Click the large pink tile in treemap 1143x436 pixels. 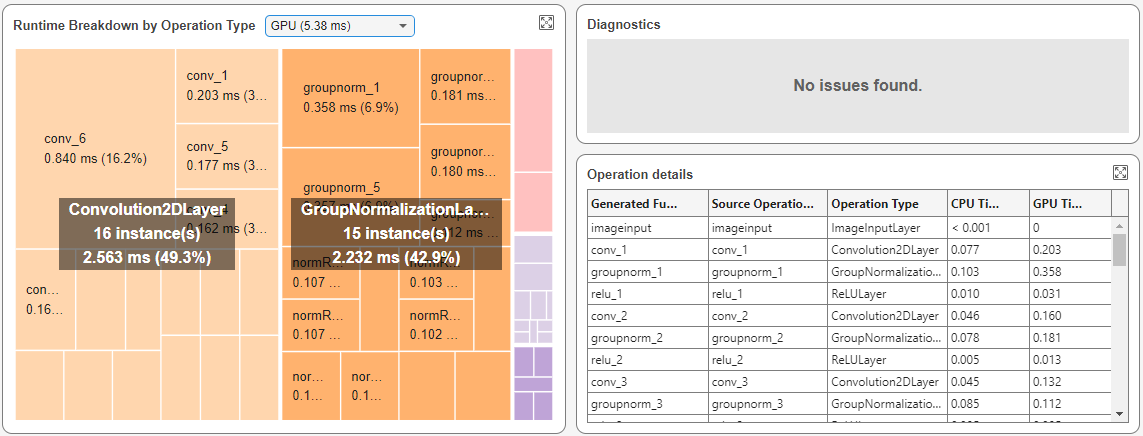coord(532,110)
